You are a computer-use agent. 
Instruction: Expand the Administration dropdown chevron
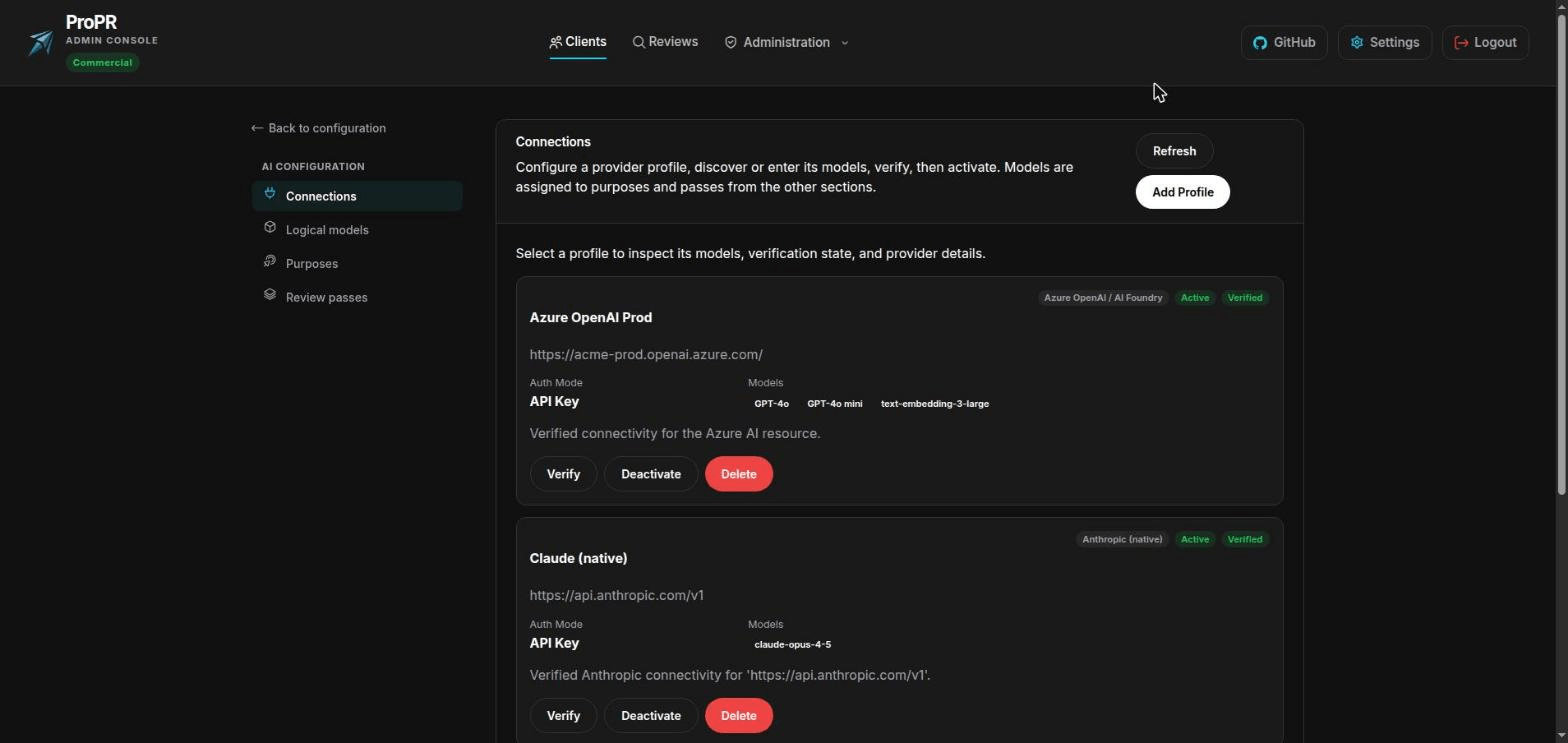(845, 43)
